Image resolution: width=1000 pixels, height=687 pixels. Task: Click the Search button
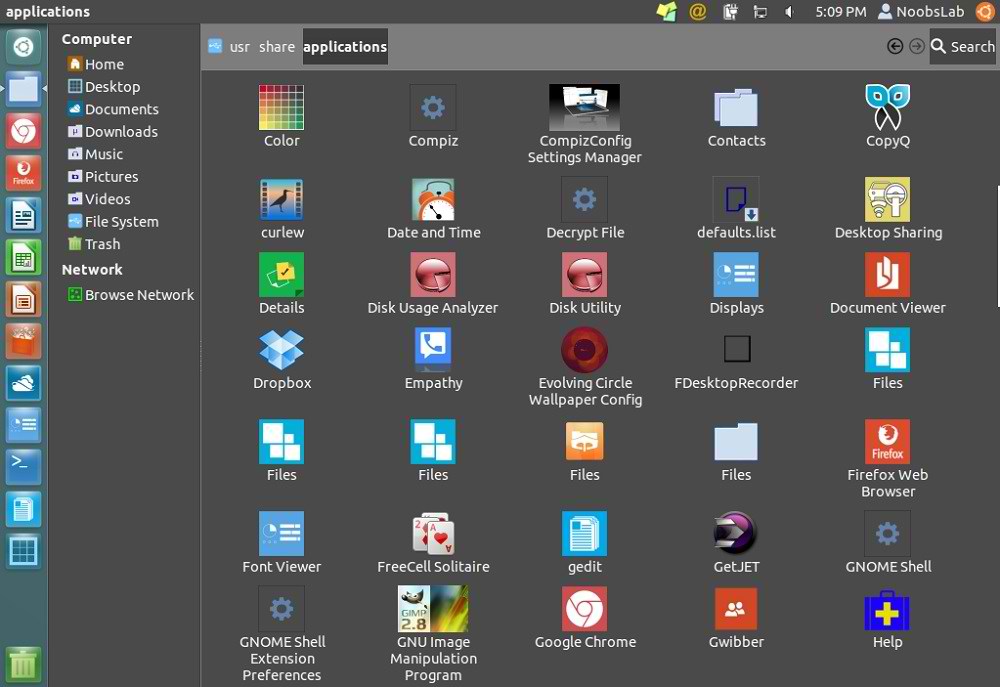[x=962, y=46]
